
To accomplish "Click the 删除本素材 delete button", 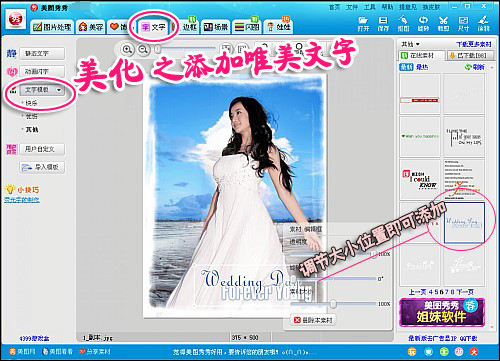I will [313, 320].
